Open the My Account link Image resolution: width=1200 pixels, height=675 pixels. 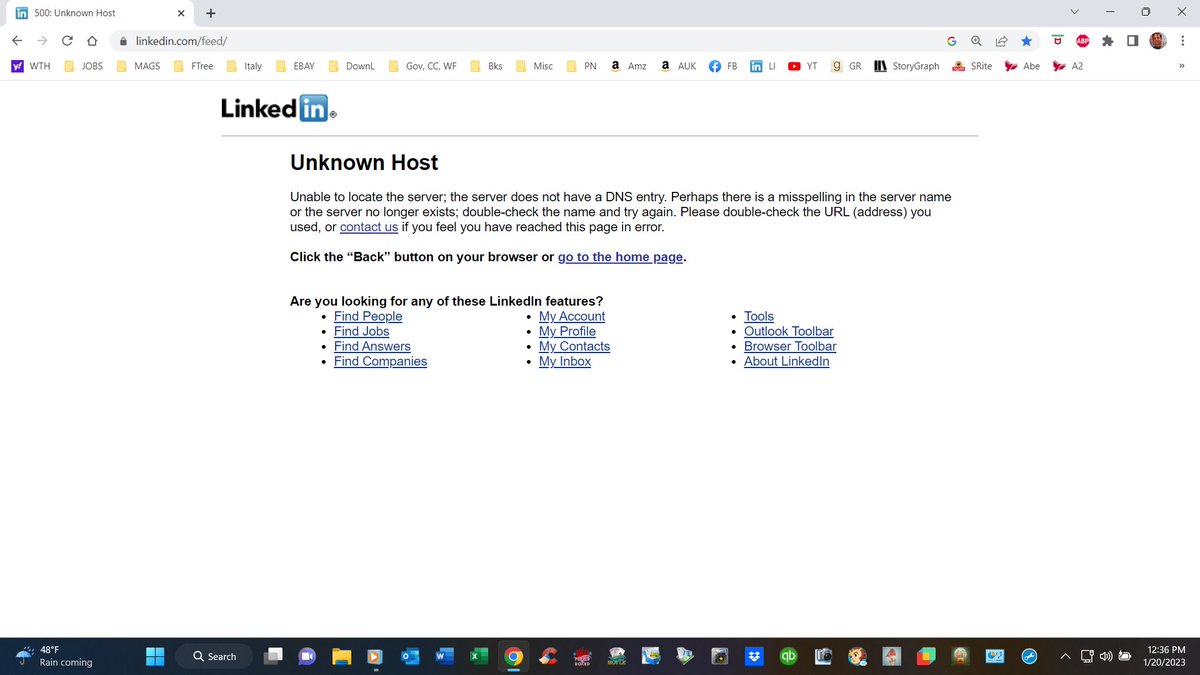pos(572,316)
